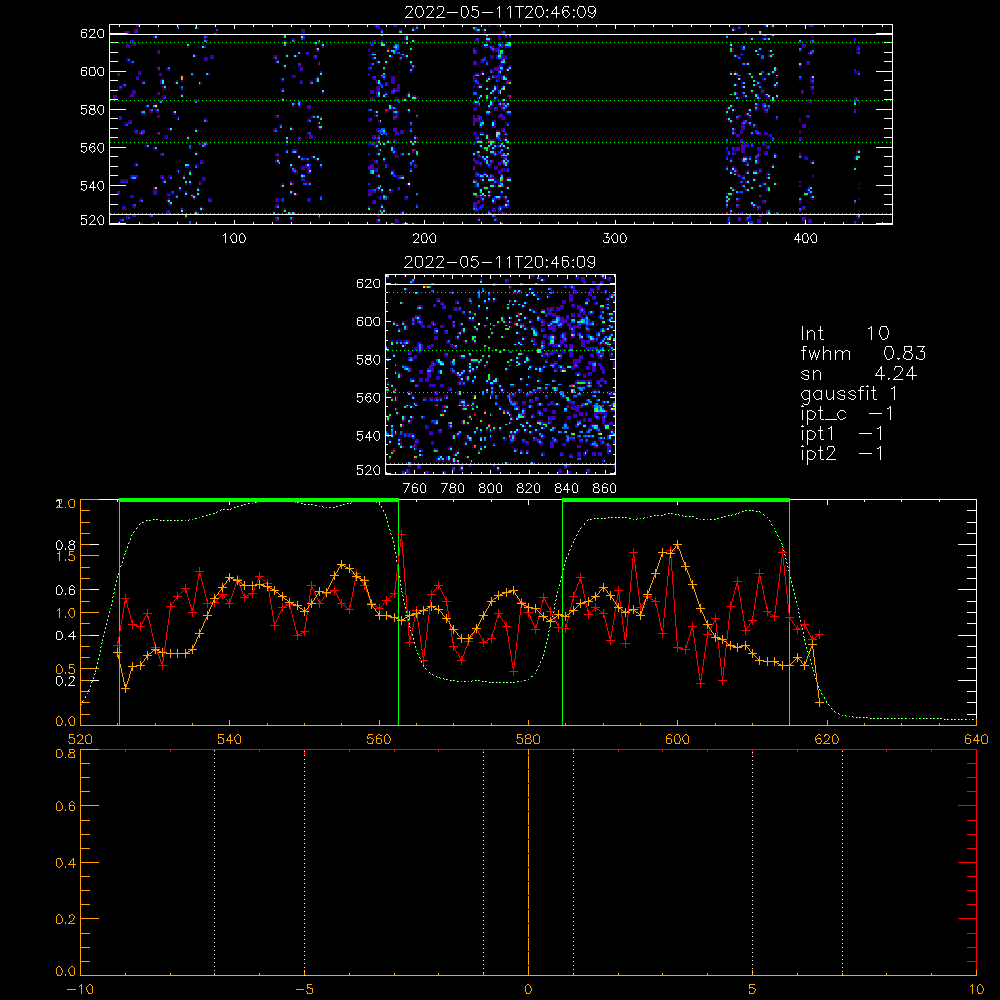The image size is (1000, 1000).
Task: Click green vertical boundary line near 615
Action: point(790,612)
